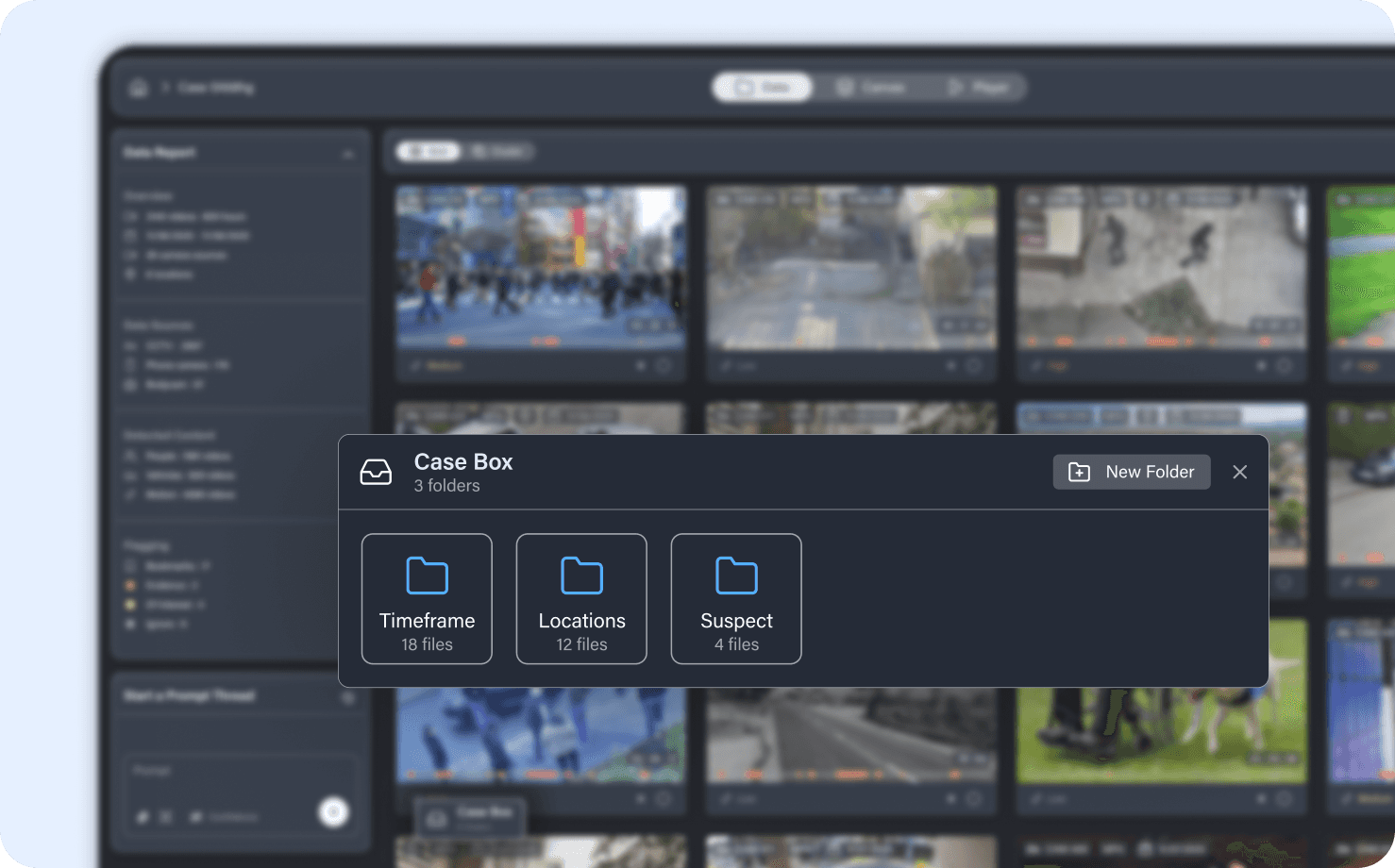Click the "3 folders" subtitle text
This screenshot has height=868, width=1395.
pos(447,486)
